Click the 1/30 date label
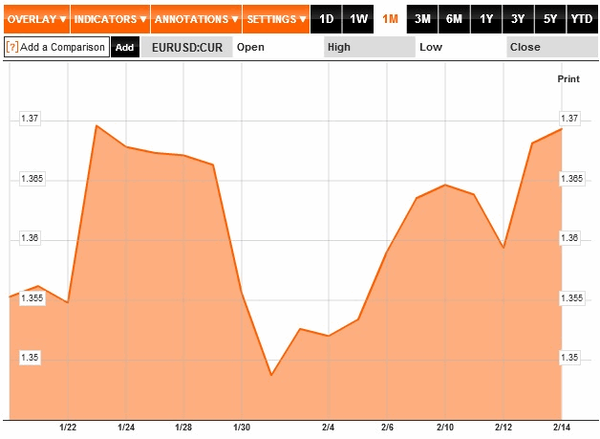Image resolution: width=600 pixels, height=439 pixels. [241, 428]
